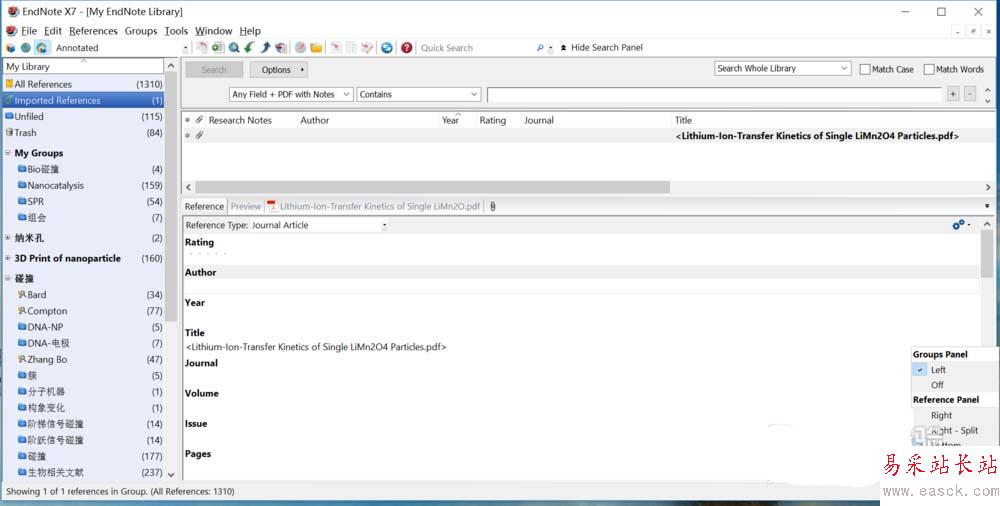The height and width of the screenshot is (506, 1000).
Task: Click the Return to Word Processor icon
Action: (x=367, y=47)
